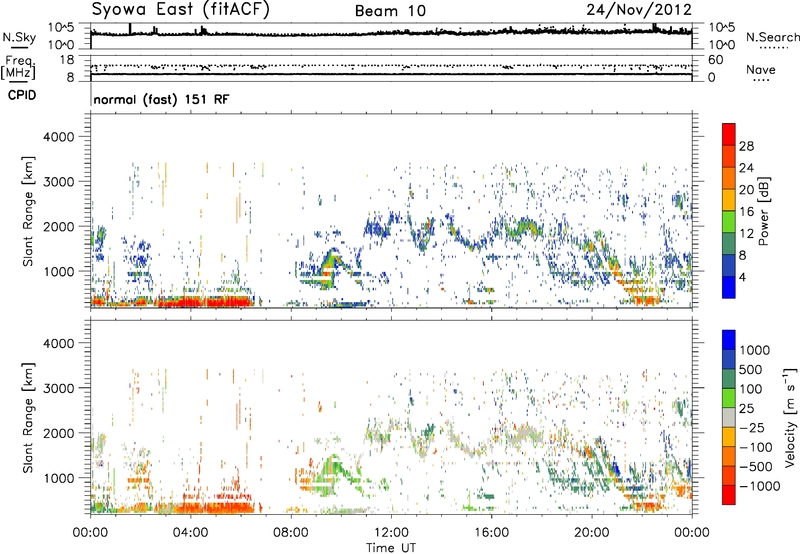
Task: Click the '60' tick on the Nave axis
Action: click(x=715, y=60)
